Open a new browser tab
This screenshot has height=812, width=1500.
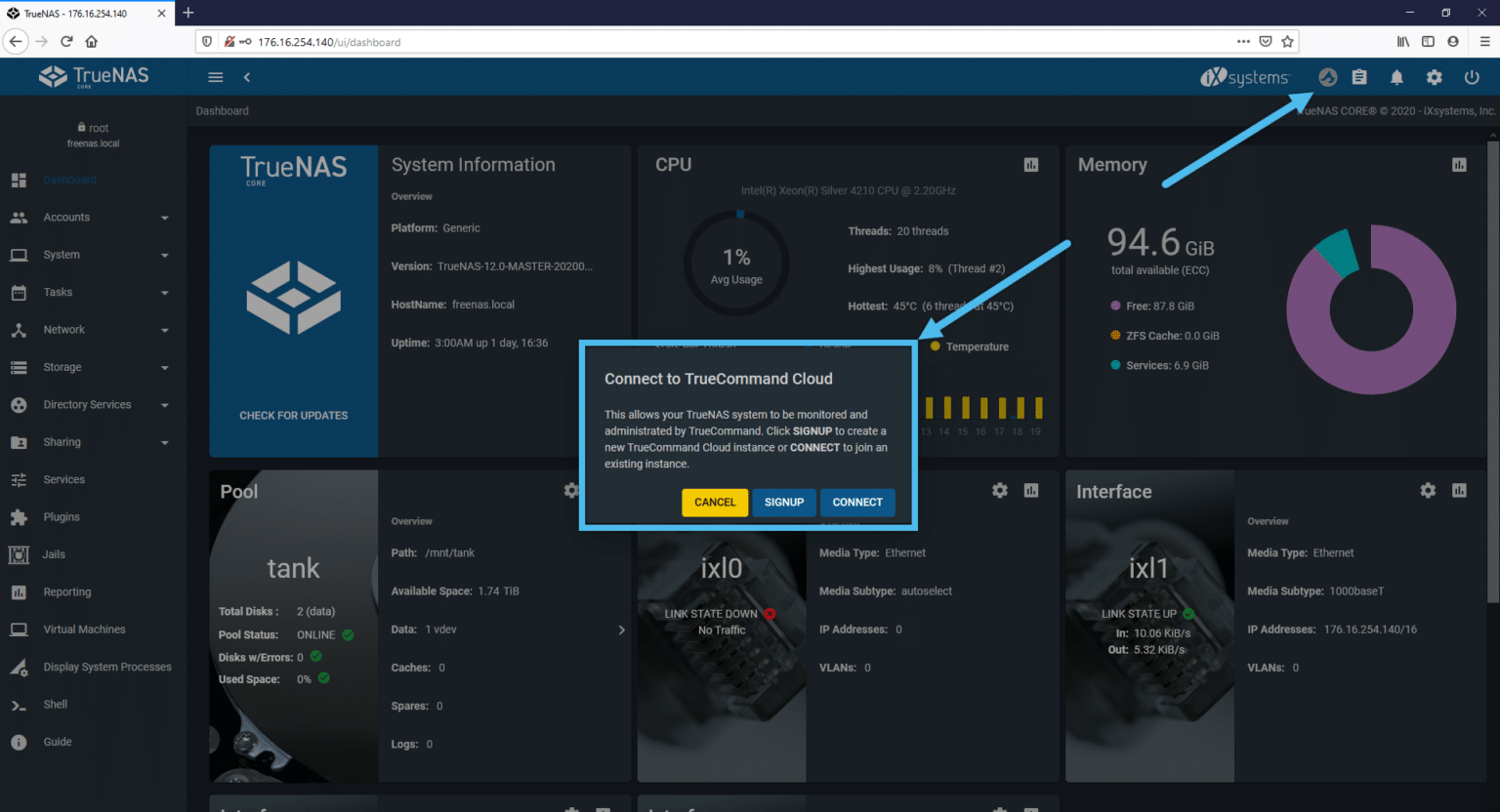click(x=188, y=13)
